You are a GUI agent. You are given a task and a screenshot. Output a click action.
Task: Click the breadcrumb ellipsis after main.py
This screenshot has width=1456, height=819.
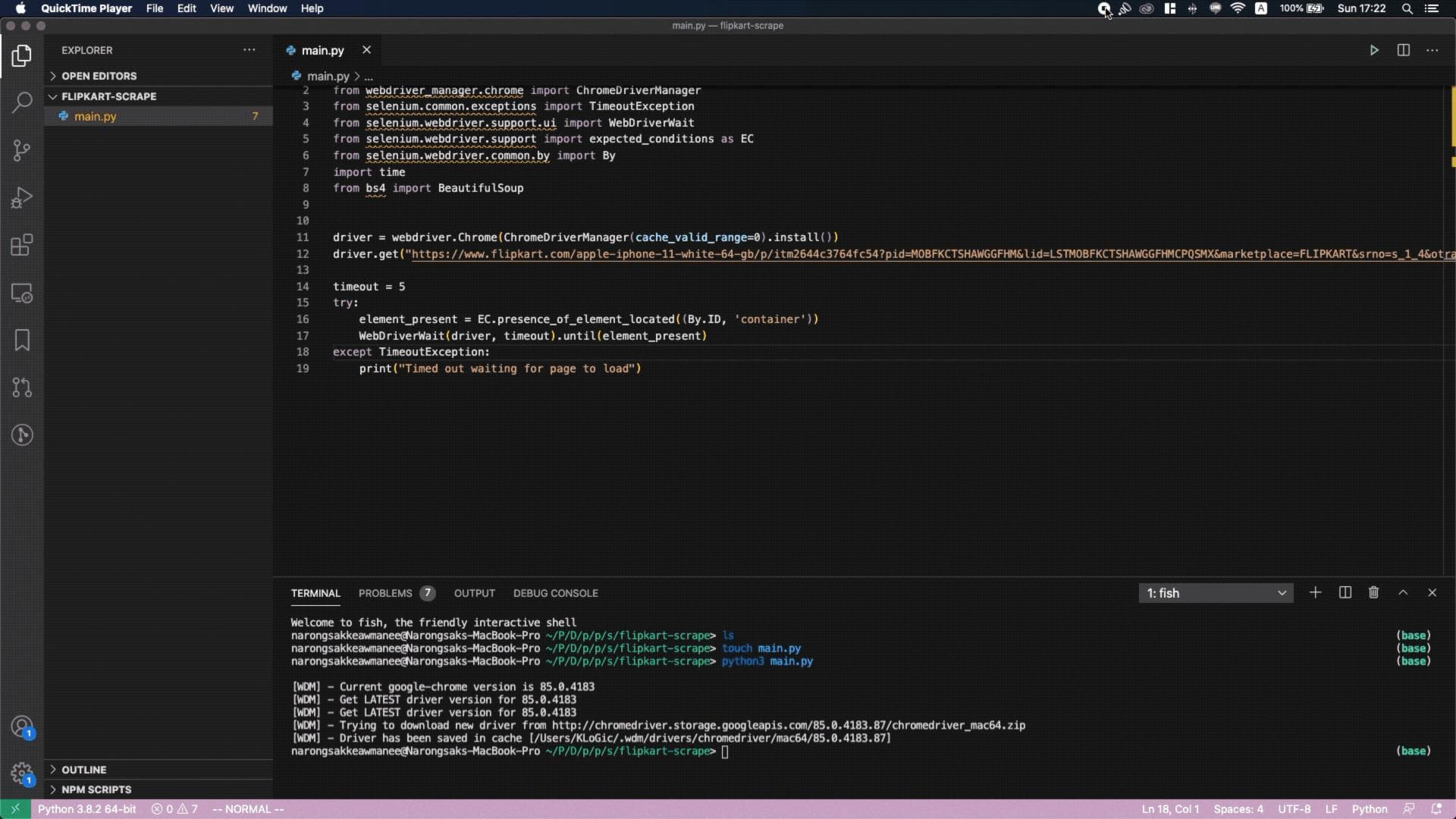(369, 76)
